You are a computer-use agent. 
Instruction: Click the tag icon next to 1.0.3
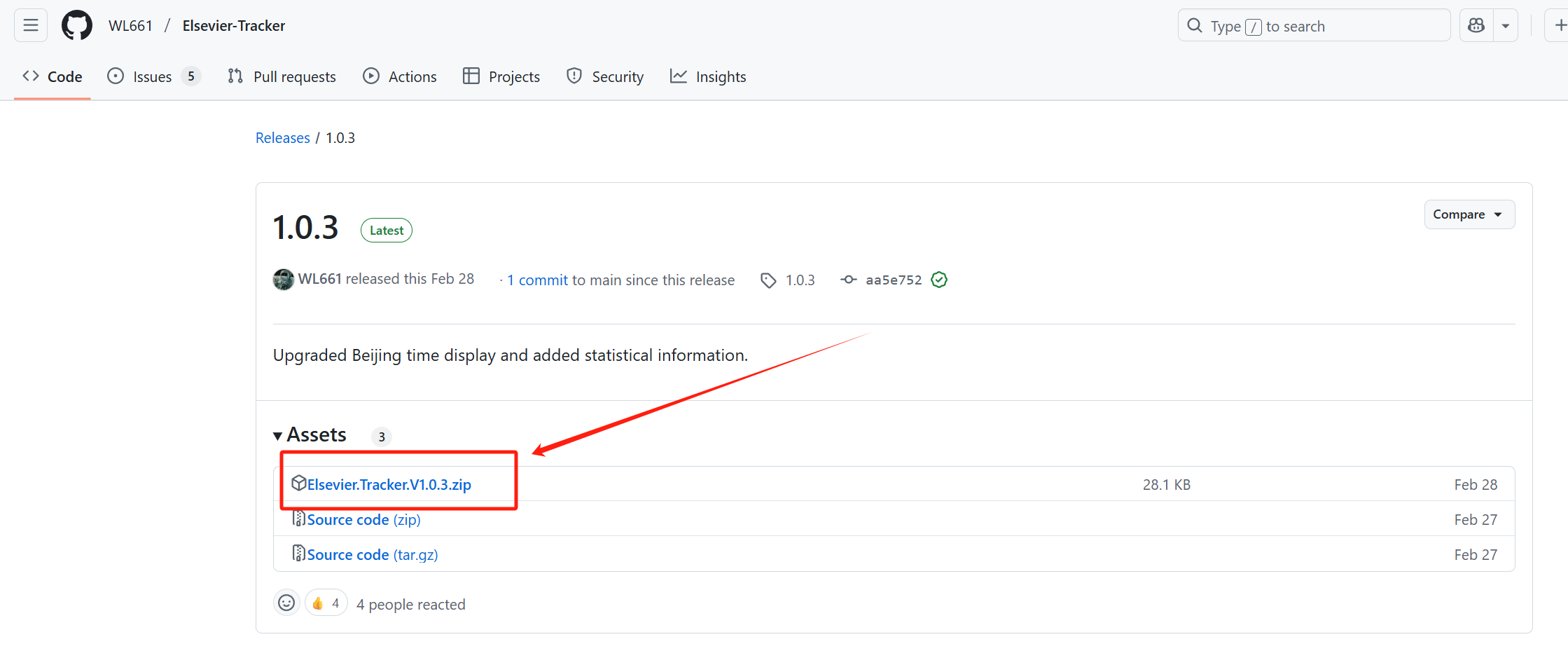coord(768,280)
